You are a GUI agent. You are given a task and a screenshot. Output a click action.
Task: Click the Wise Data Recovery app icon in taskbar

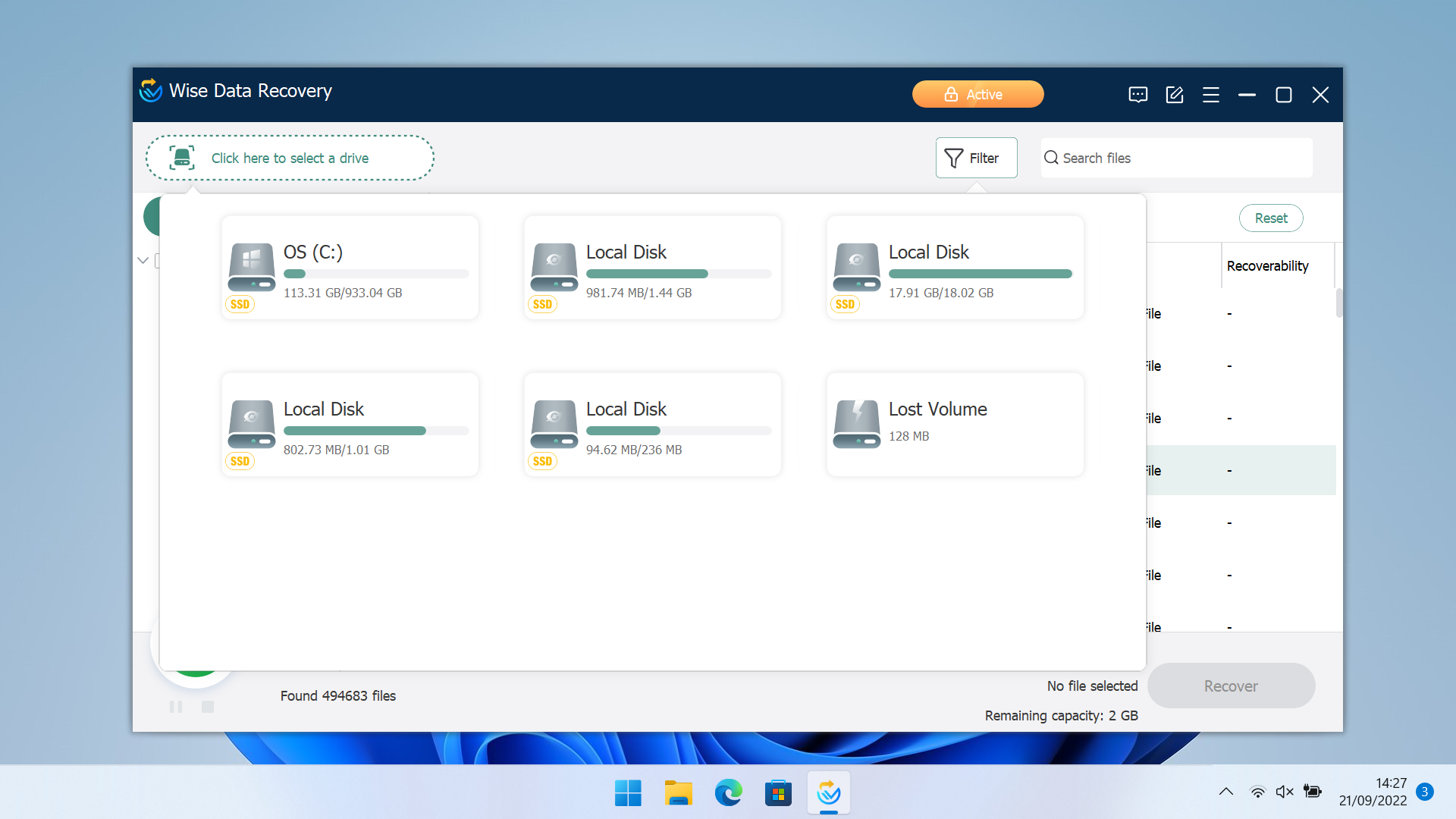(x=828, y=795)
